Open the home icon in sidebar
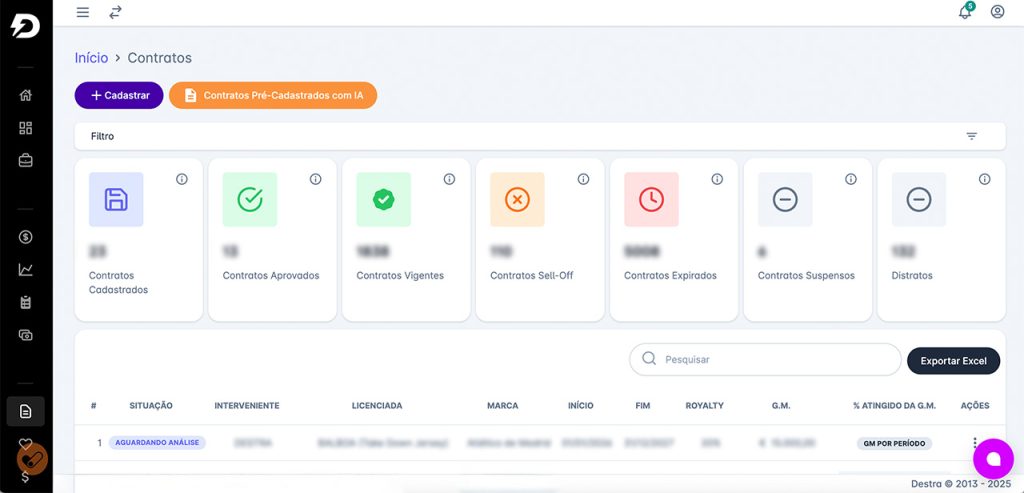This screenshot has width=1024, height=493. pos(26,96)
